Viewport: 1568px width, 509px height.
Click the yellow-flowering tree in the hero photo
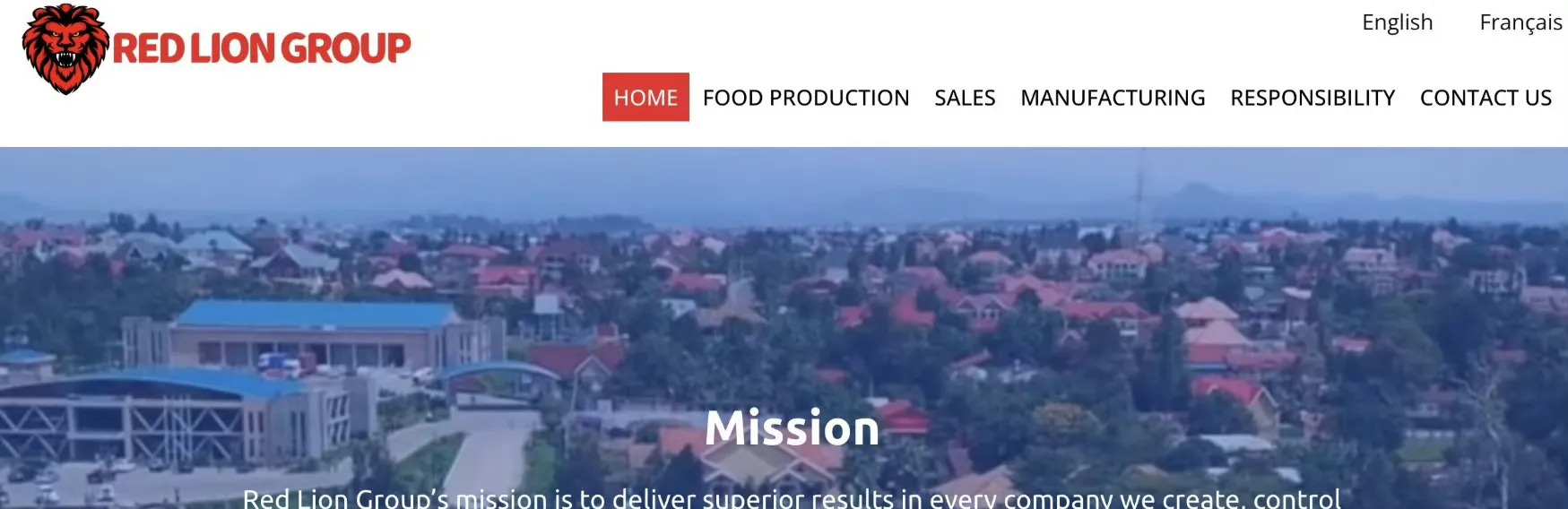click(x=1067, y=423)
